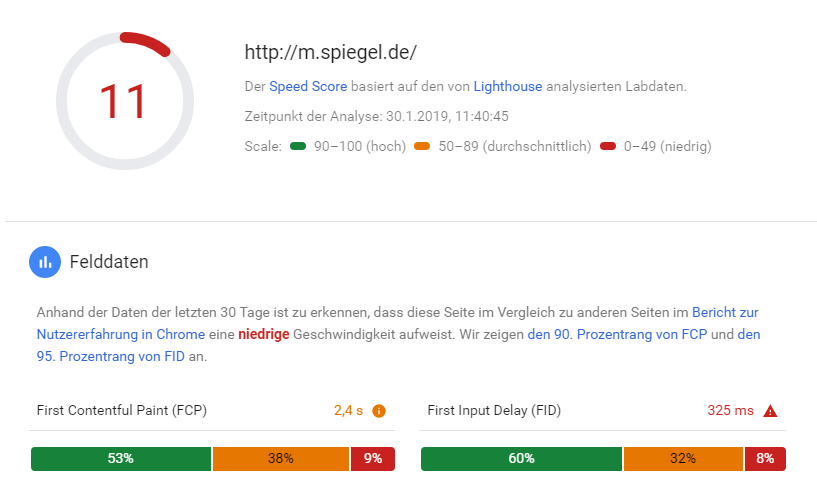This screenshot has height=490, width=817.
Task: Click the http://m.spiegel.de/ URL heading
Action: pyautogui.click(x=330, y=52)
